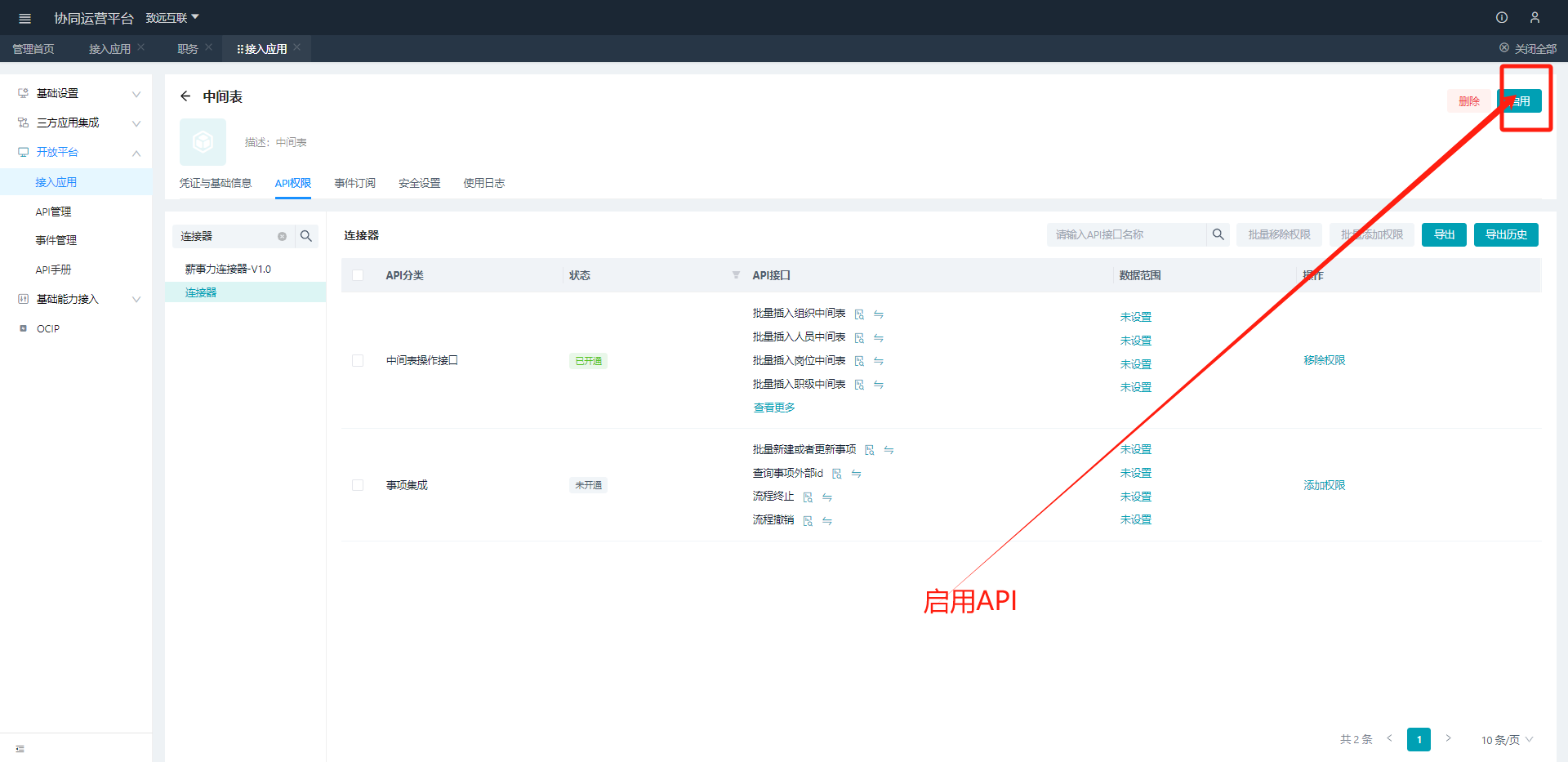Click the document icon next to 批量新建或者更新事项
Screen dimensions: 1568x762
pos(870,450)
